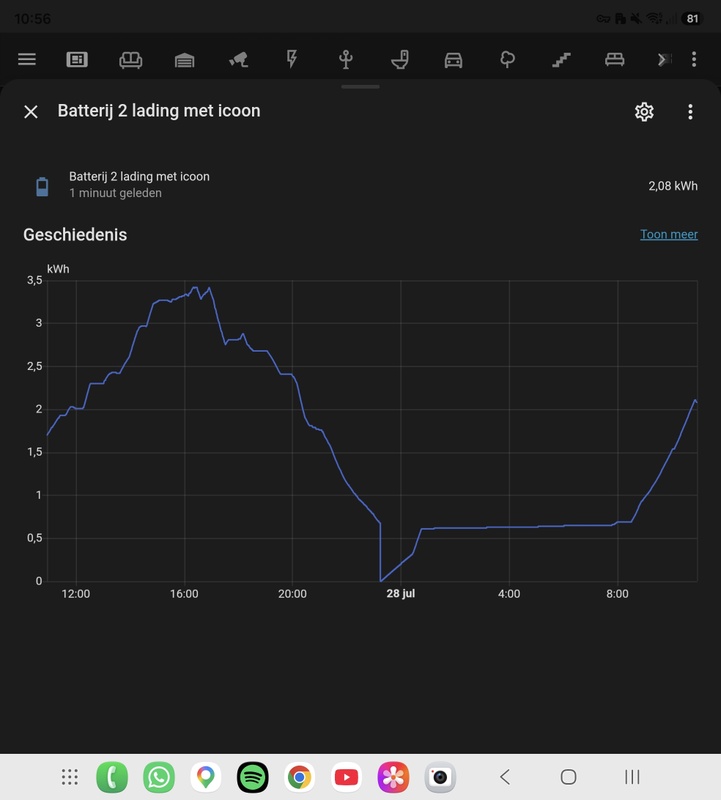This screenshot has height=800, width=721.
Task: Click the 4:00 time axis label
Action: pyautogui.click(x=509, y=594)
